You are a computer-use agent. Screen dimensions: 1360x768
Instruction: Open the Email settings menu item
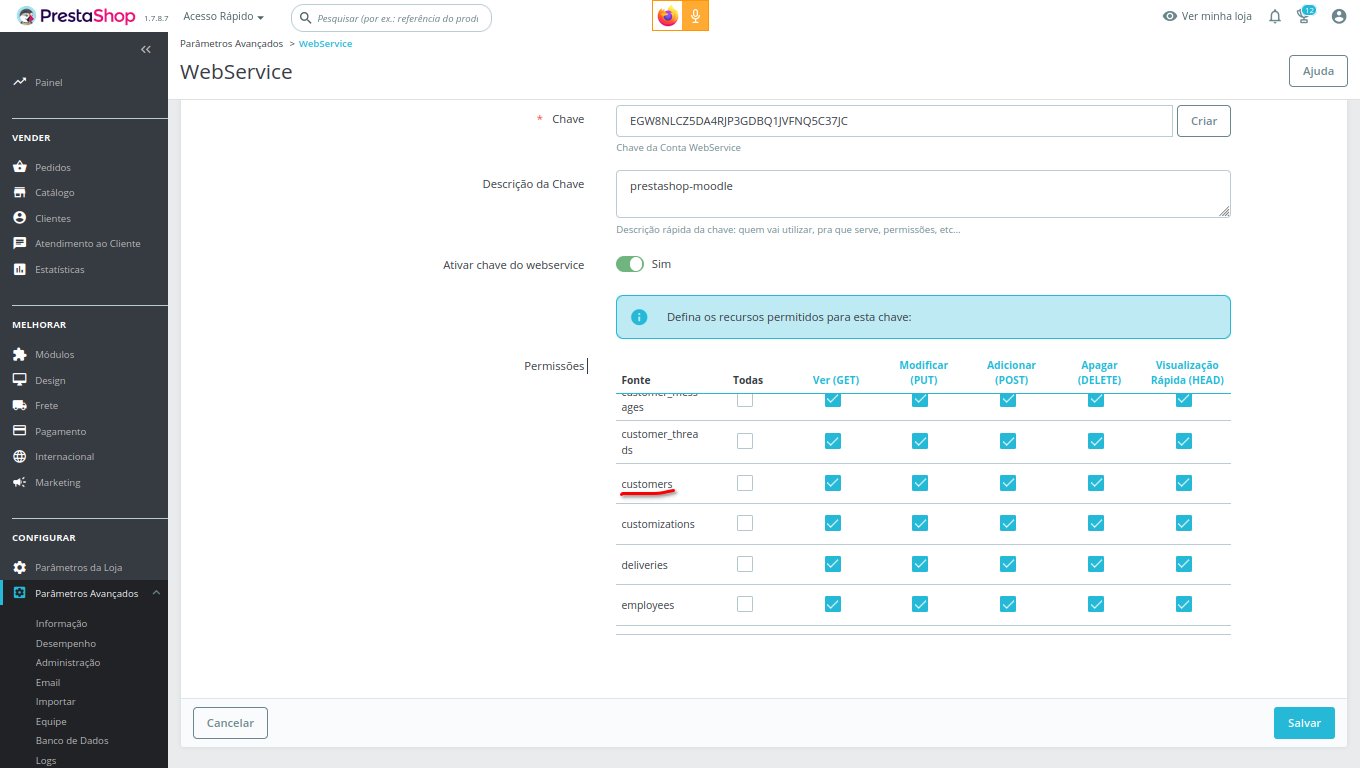(x=48, y=681)
